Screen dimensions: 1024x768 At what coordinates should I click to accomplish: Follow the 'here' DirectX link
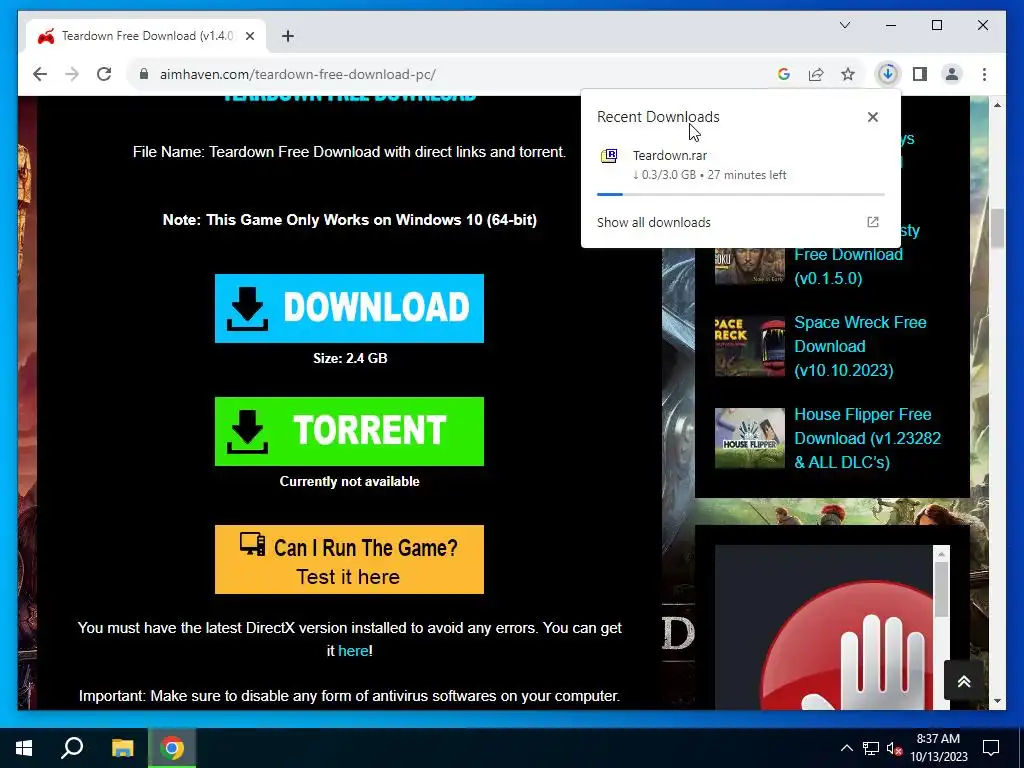pos(353,651)
